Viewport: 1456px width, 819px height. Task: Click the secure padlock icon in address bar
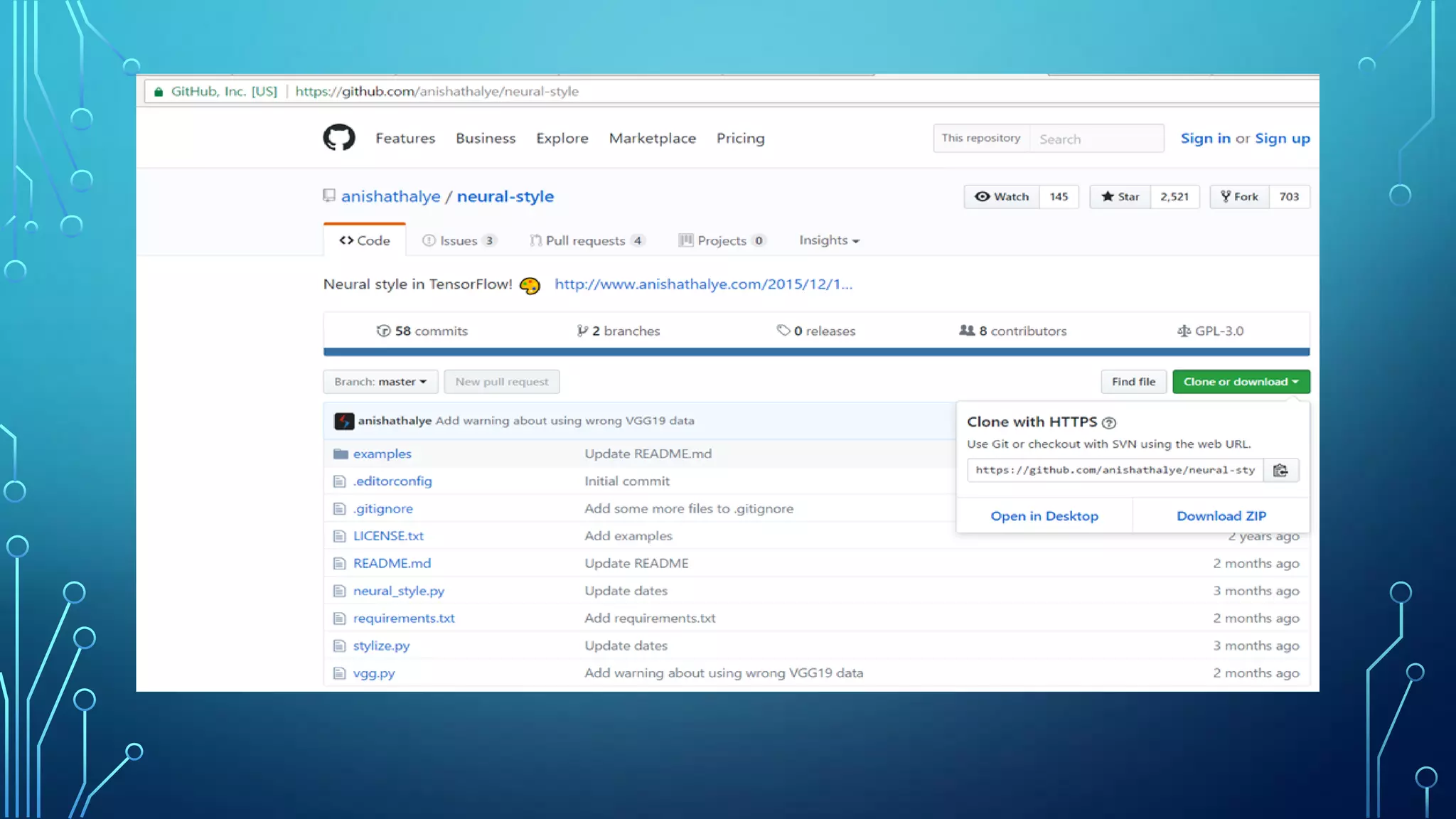point(159,92)
